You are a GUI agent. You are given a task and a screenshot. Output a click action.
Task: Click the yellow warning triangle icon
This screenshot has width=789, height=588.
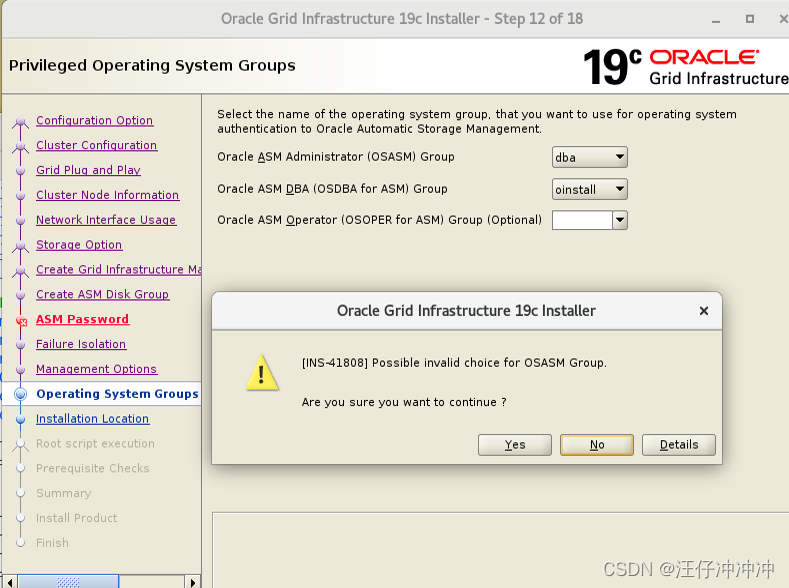(x=262, y=373)
